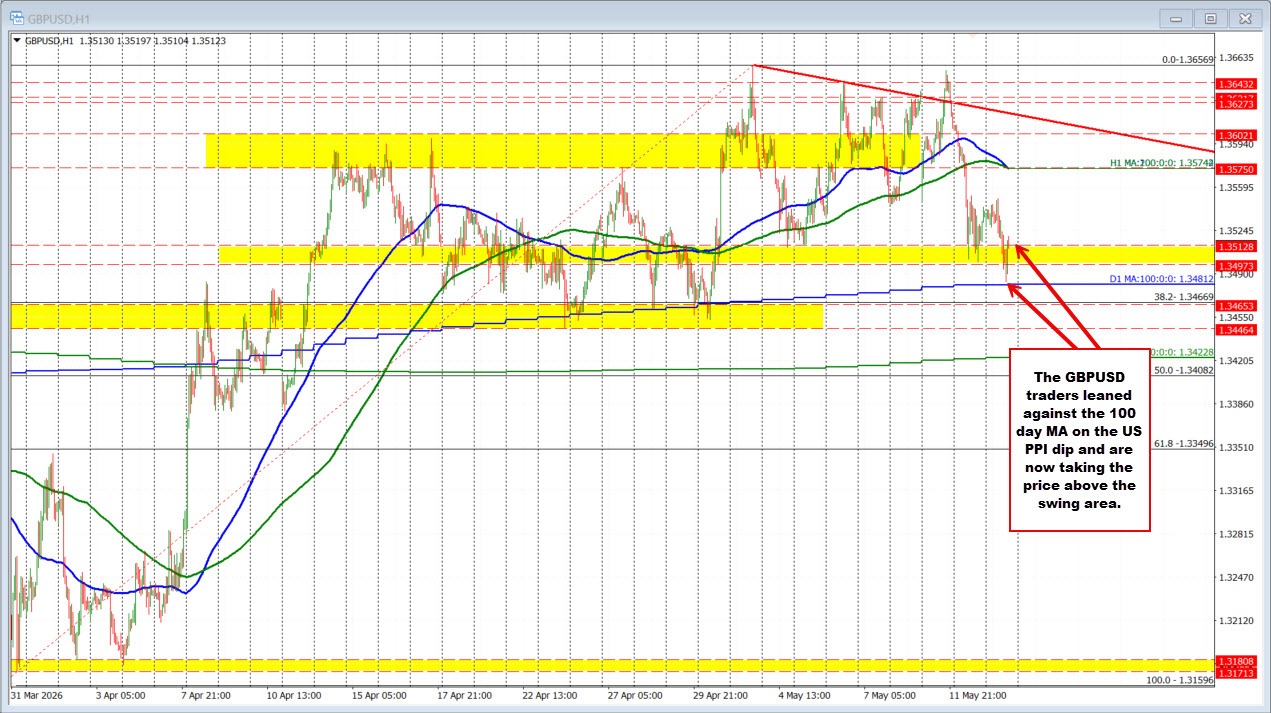The width and height of the screenshot is (1271, 713).
Task: Click the 1.35595 price scale value
Action: click(x=1237, y=187)
